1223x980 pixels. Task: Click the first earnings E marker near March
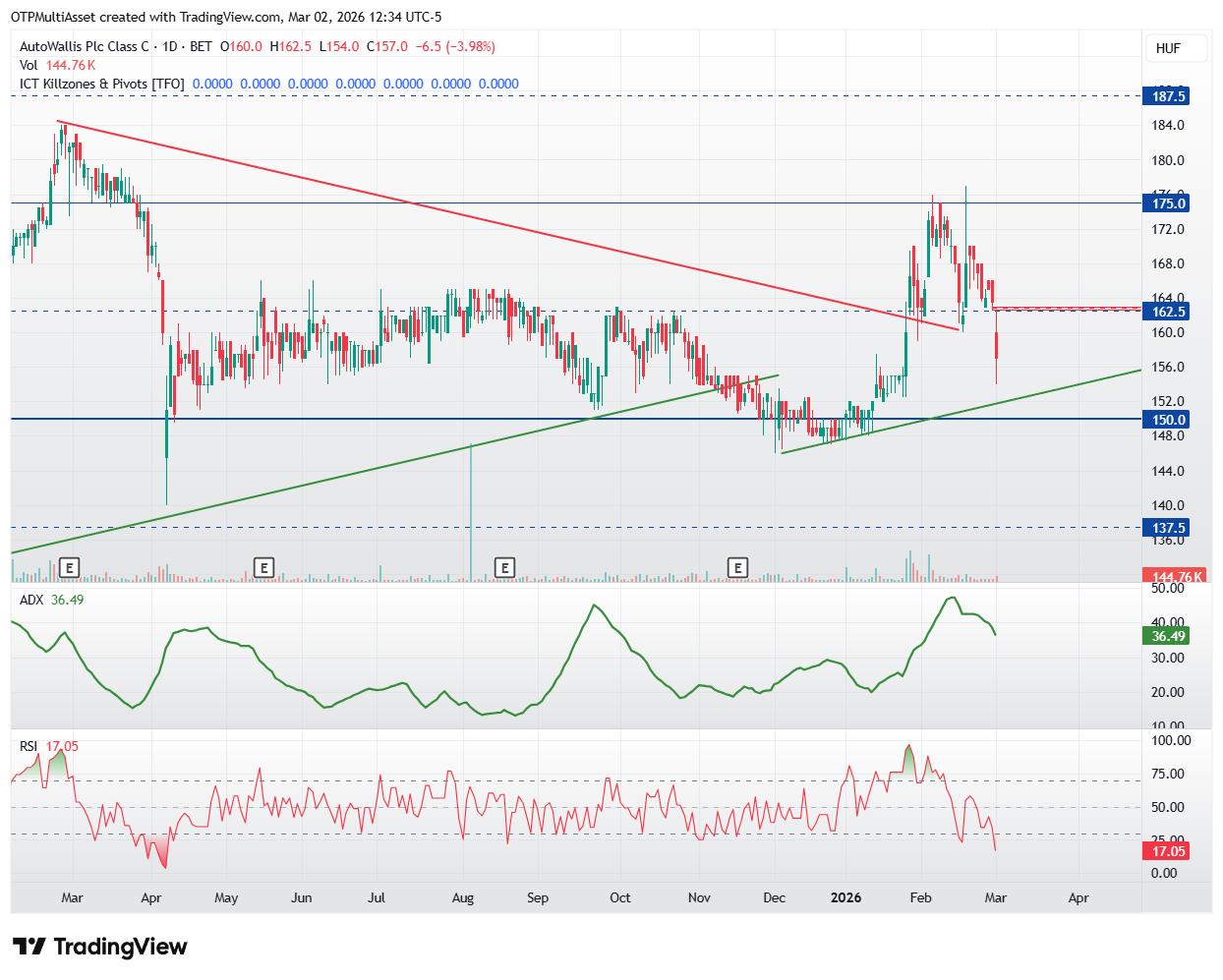pos(69,567)
